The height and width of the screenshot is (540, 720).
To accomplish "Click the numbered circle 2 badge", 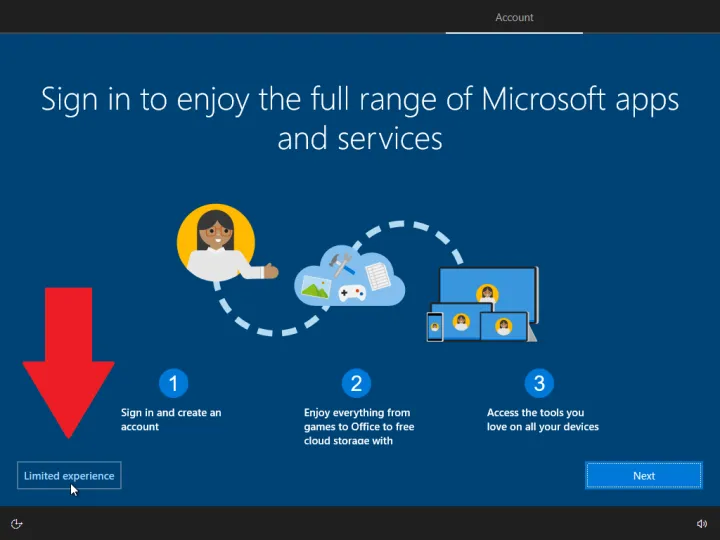I will pyautogui.click(x=355, y=383).
